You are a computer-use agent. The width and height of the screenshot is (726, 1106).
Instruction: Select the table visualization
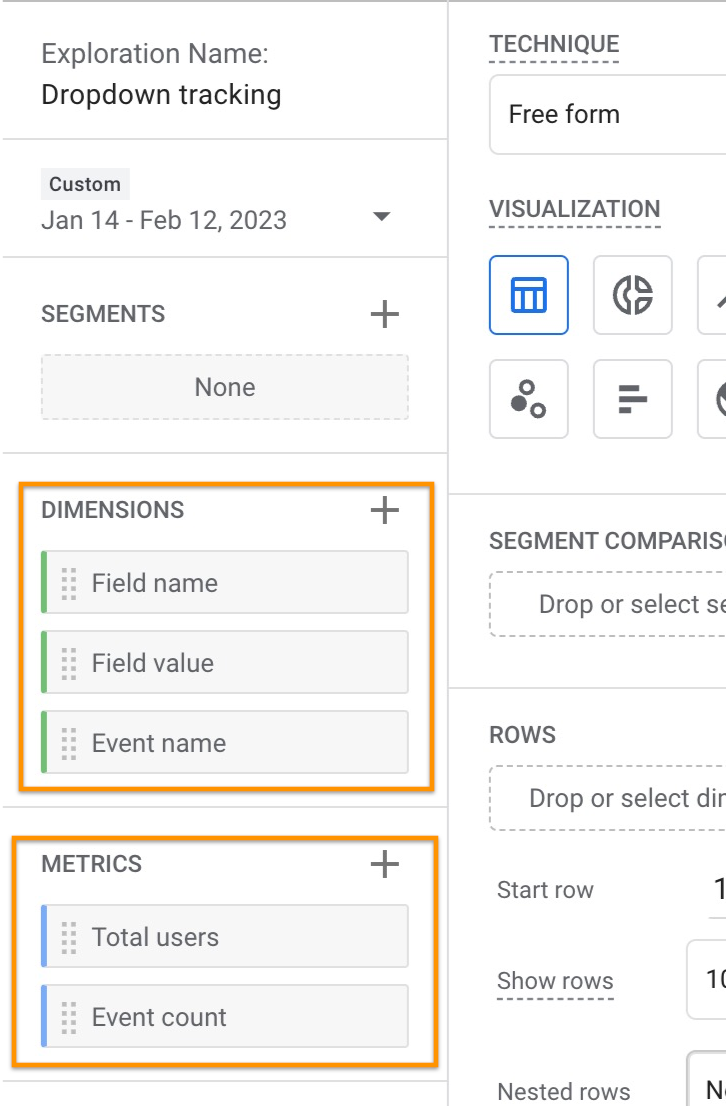(528, 295)
